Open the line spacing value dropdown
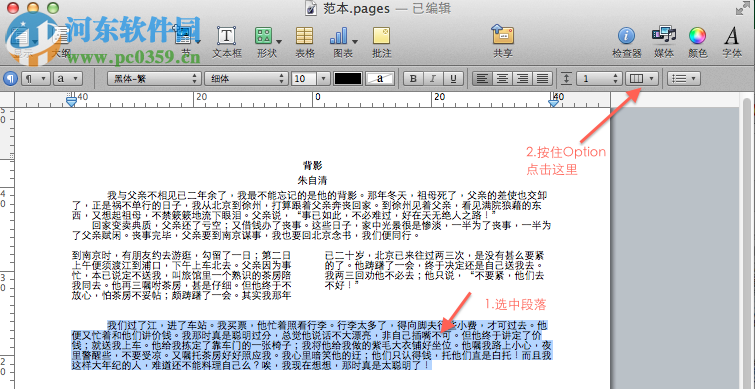Viewport: 755px width, 389px height. coord(599,78)
